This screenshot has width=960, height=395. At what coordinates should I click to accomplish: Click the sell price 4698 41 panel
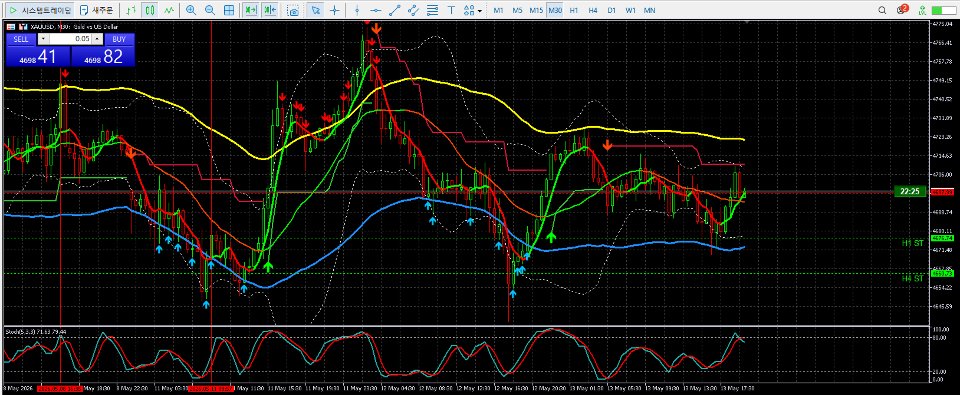38,56
